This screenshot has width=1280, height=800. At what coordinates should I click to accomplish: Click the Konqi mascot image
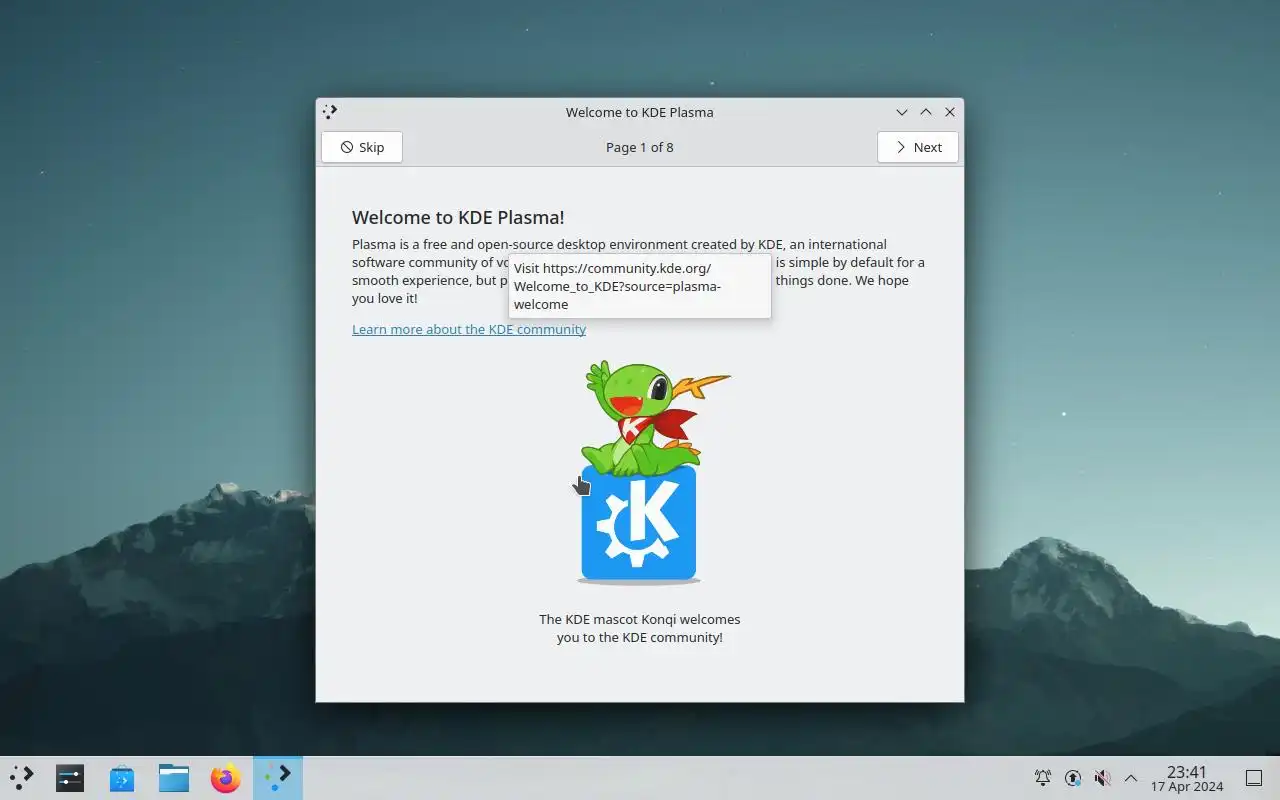640,472
